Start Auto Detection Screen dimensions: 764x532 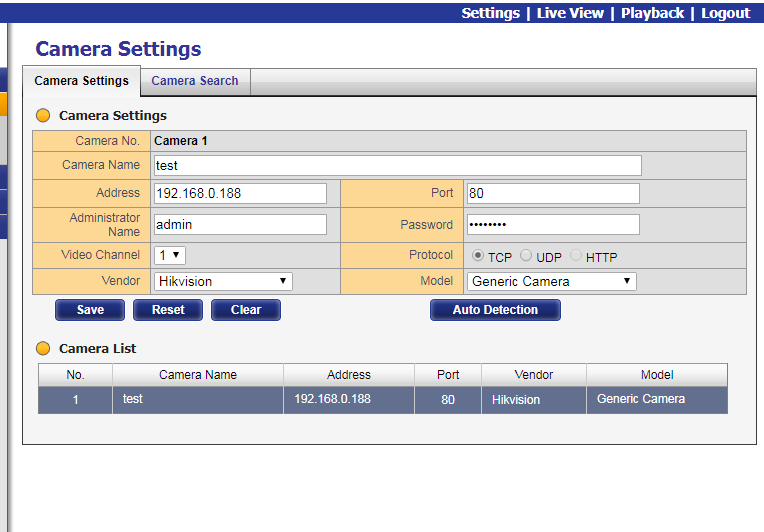pos(495,310)
